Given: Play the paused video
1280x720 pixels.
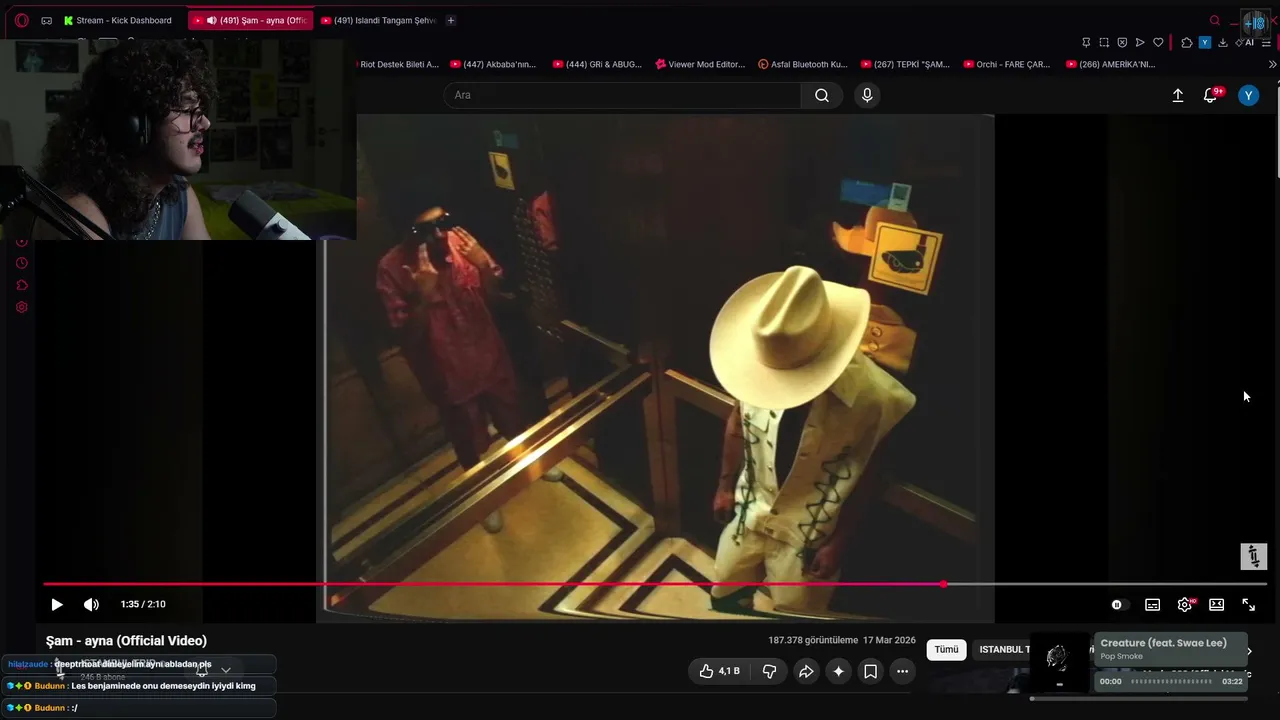Looking at the screenshot, I should tap(57, 604).
